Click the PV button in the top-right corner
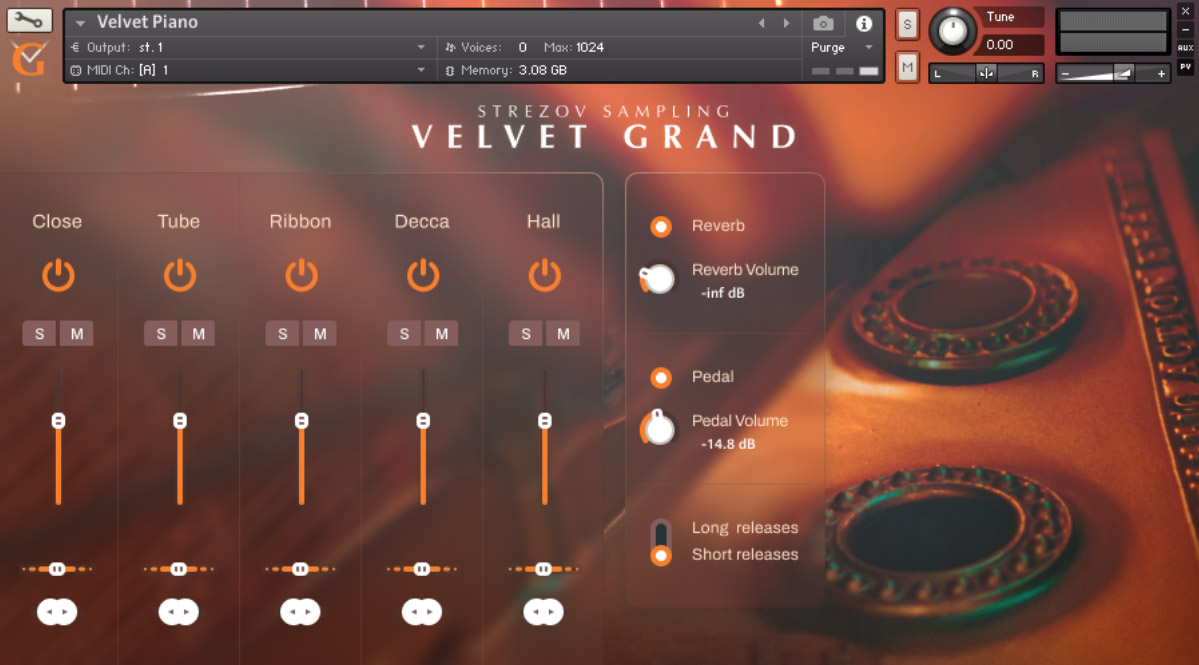Viewport: 1199px width, 665px height. click(1186, 66)
